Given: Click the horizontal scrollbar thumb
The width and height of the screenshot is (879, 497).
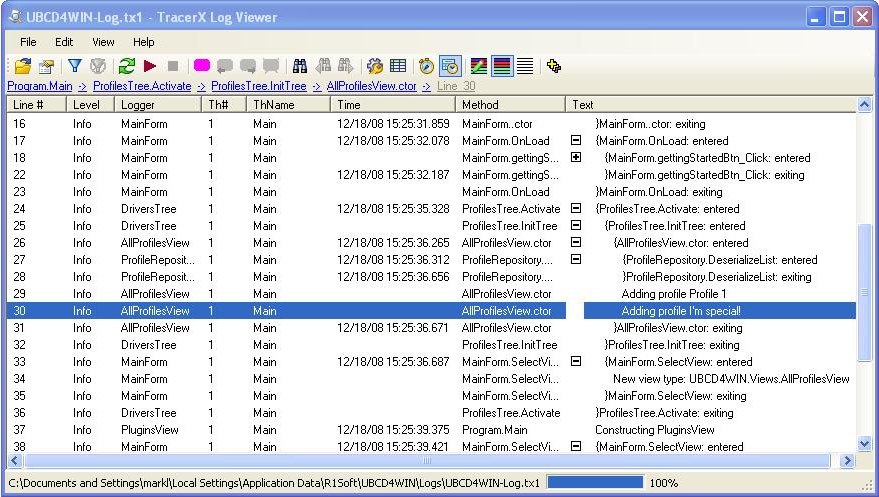Looking at the screenshot, I should (427, 461).
